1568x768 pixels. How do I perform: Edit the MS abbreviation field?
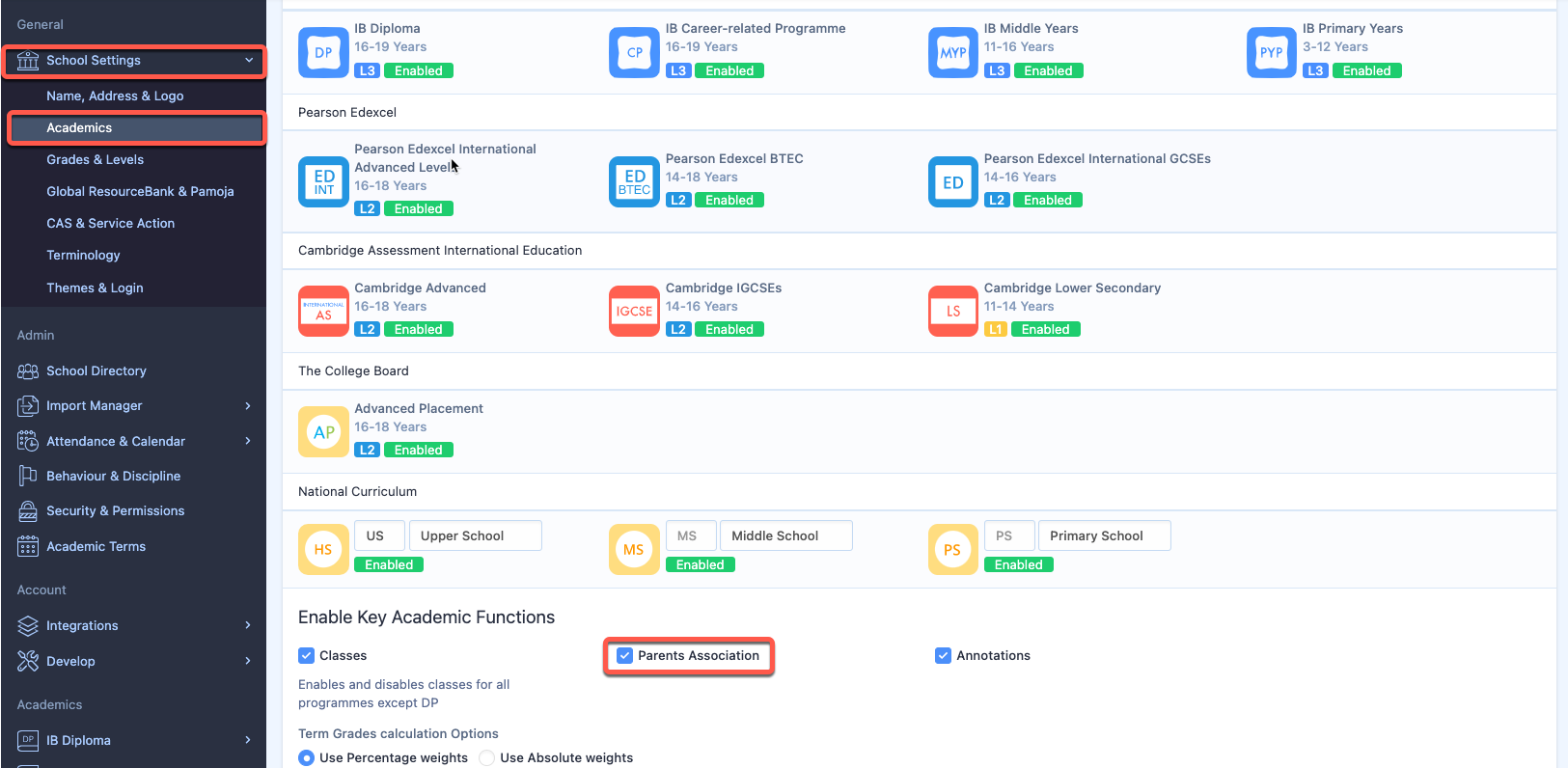tap(691, 536)
